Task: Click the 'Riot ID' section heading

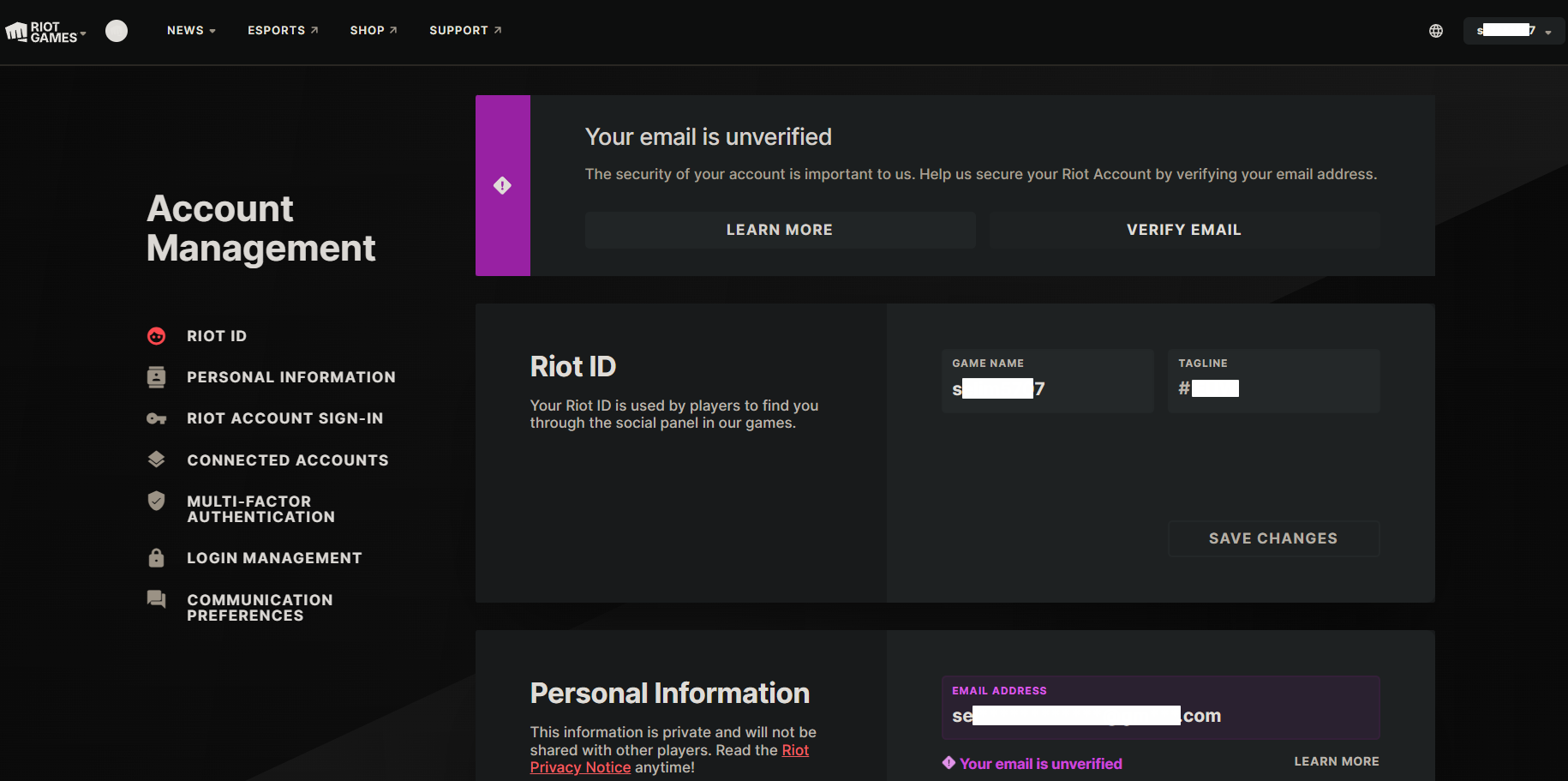Action: [573, 366]
